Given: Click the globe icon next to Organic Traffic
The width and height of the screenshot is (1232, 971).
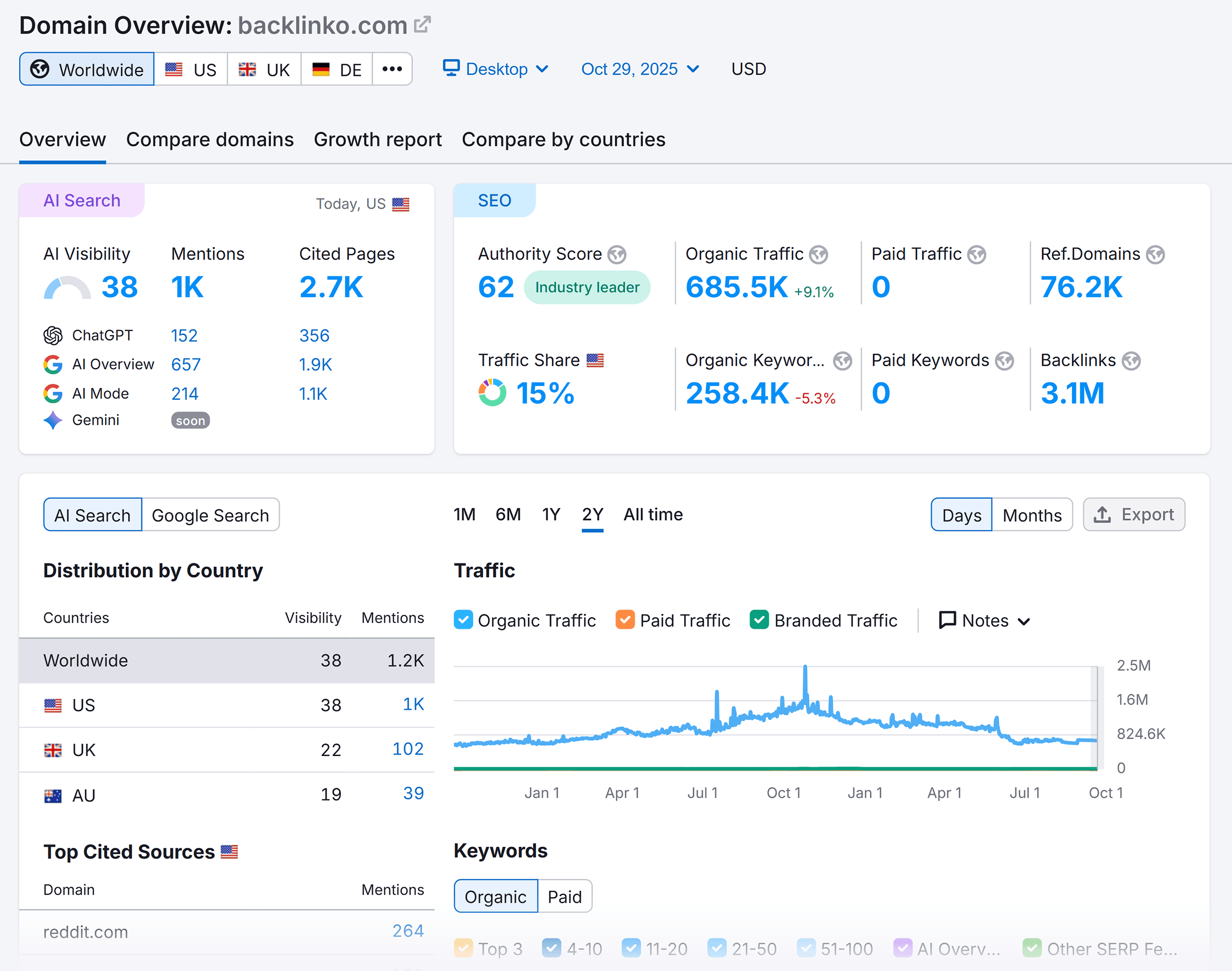Looking at the screenshot, I should [x=819, y=254].
